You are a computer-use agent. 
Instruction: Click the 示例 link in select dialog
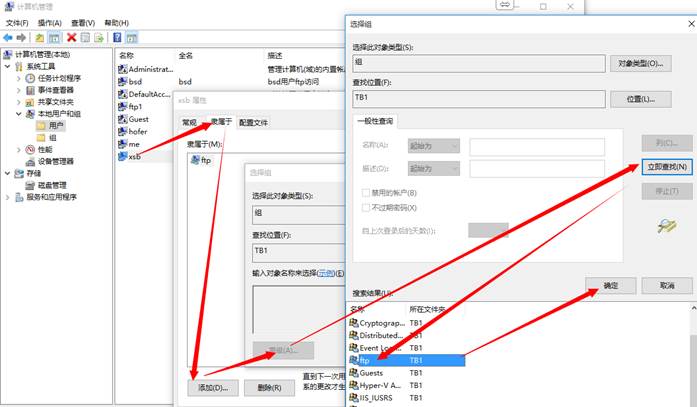pyautogui.click(x=326, y=273)
